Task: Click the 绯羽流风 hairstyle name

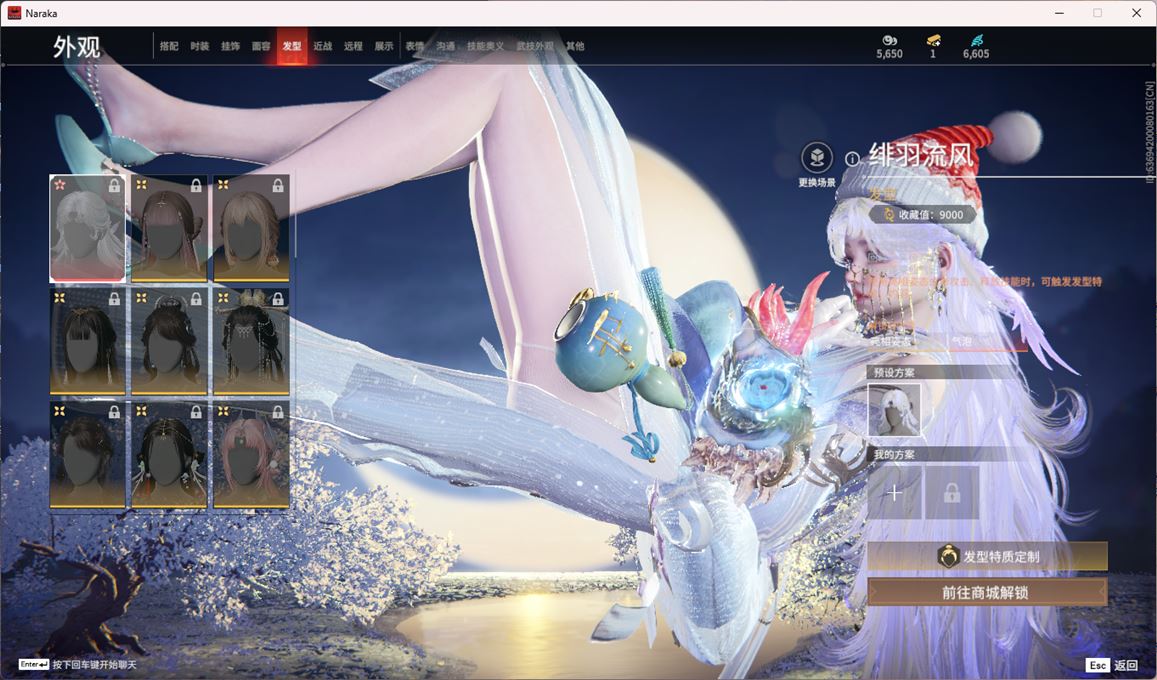Action: pos(922,155)
